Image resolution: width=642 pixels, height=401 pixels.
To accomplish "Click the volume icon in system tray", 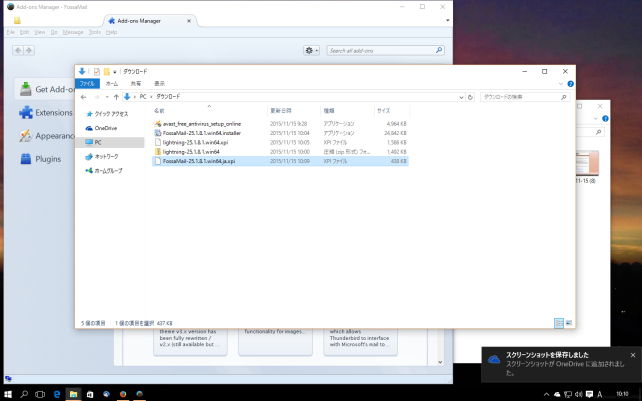I will (579, 394).
